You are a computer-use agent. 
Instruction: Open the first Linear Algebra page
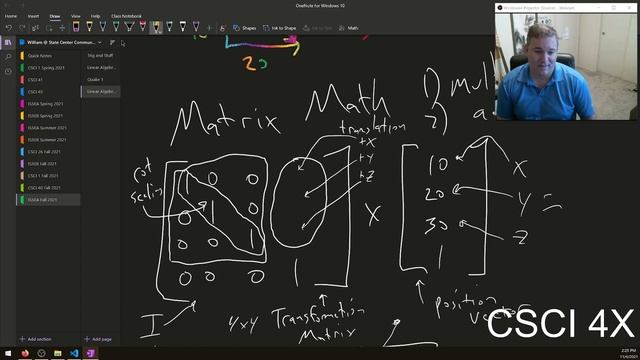click(x=101, y=68)
